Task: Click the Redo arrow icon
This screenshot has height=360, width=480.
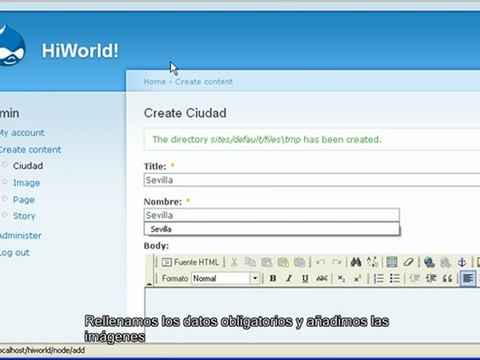Action: pyautogui.click(x=337, y=262)
